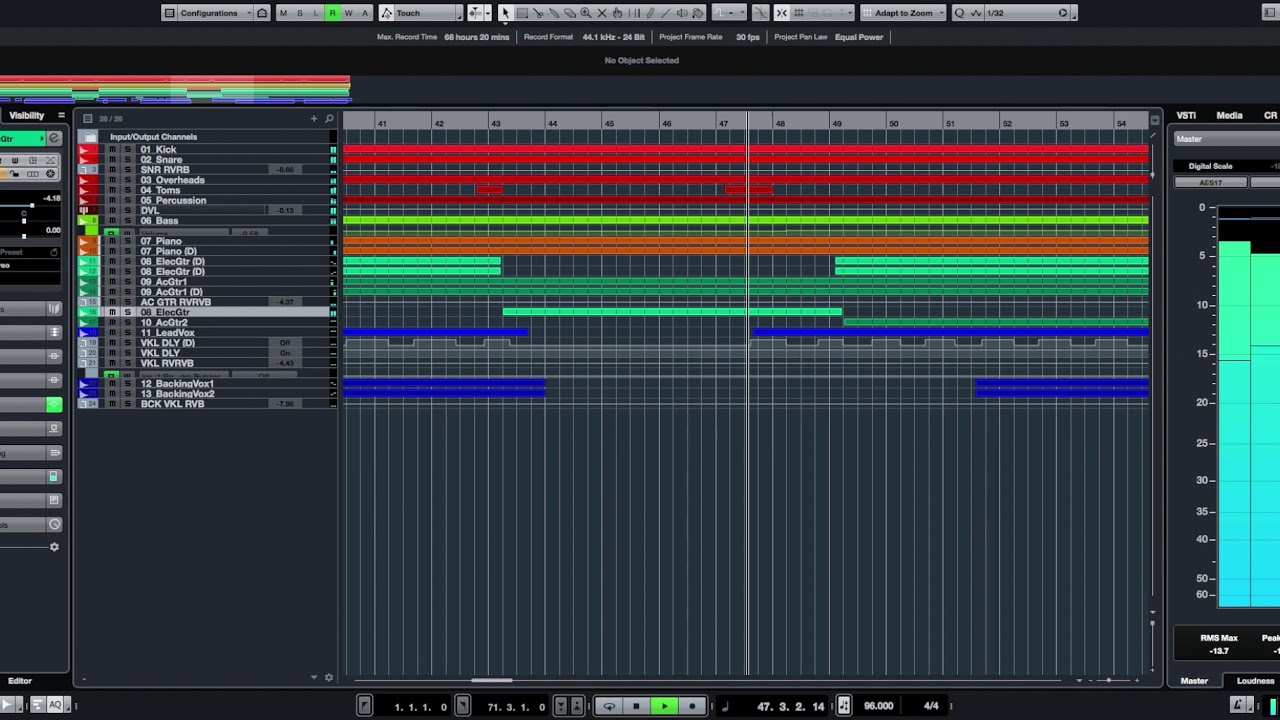Toggle Auto-Scroll button
The width and height of the screenshot is (1280, 720).
tap(474, 13)
